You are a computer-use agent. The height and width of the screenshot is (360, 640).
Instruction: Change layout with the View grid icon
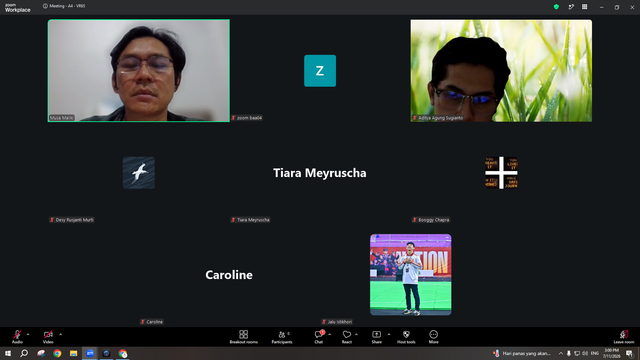(x=584, y=7)
